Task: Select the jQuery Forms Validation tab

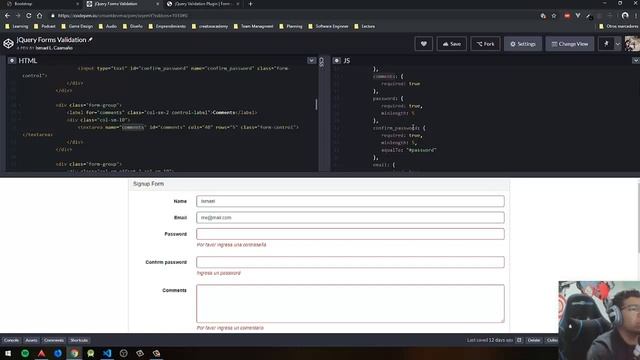Action: point(122,4)
